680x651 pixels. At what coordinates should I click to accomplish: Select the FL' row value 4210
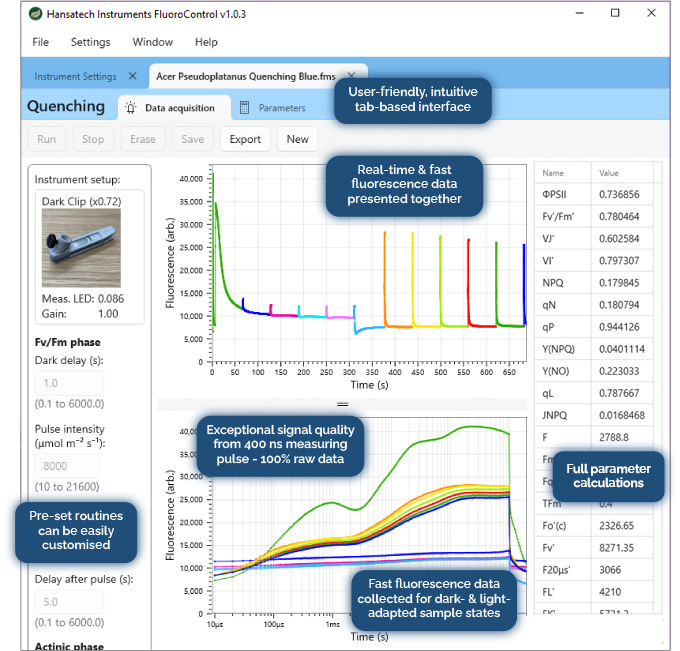coord(610,592)
